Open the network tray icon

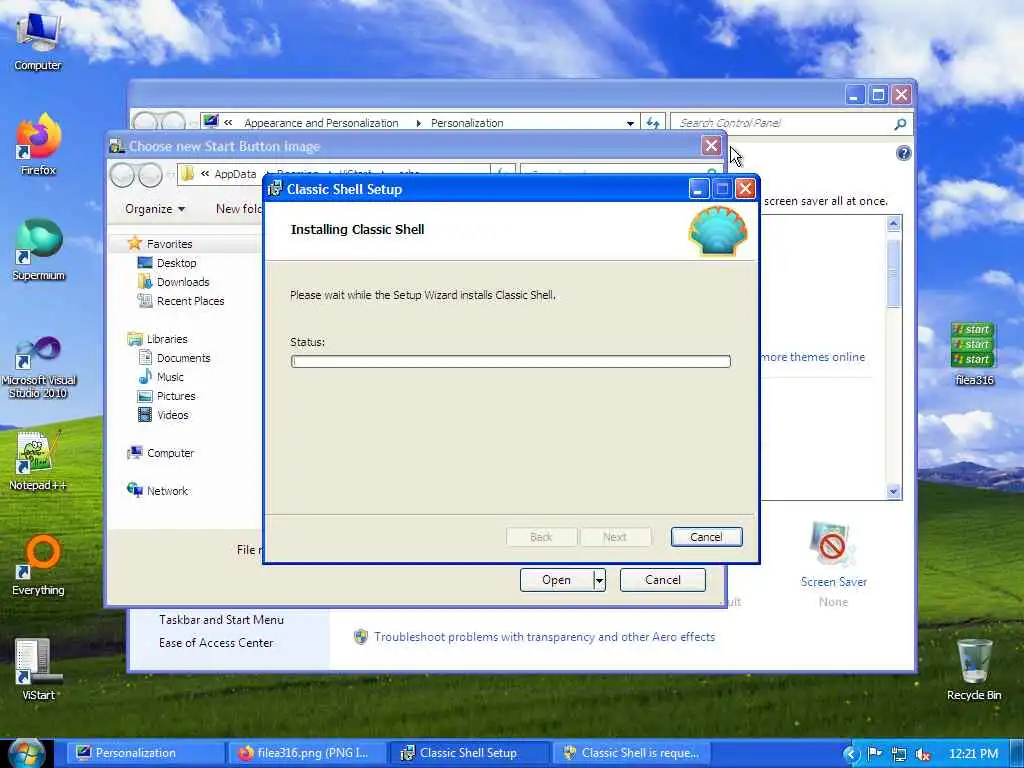[x=899, y=754]
